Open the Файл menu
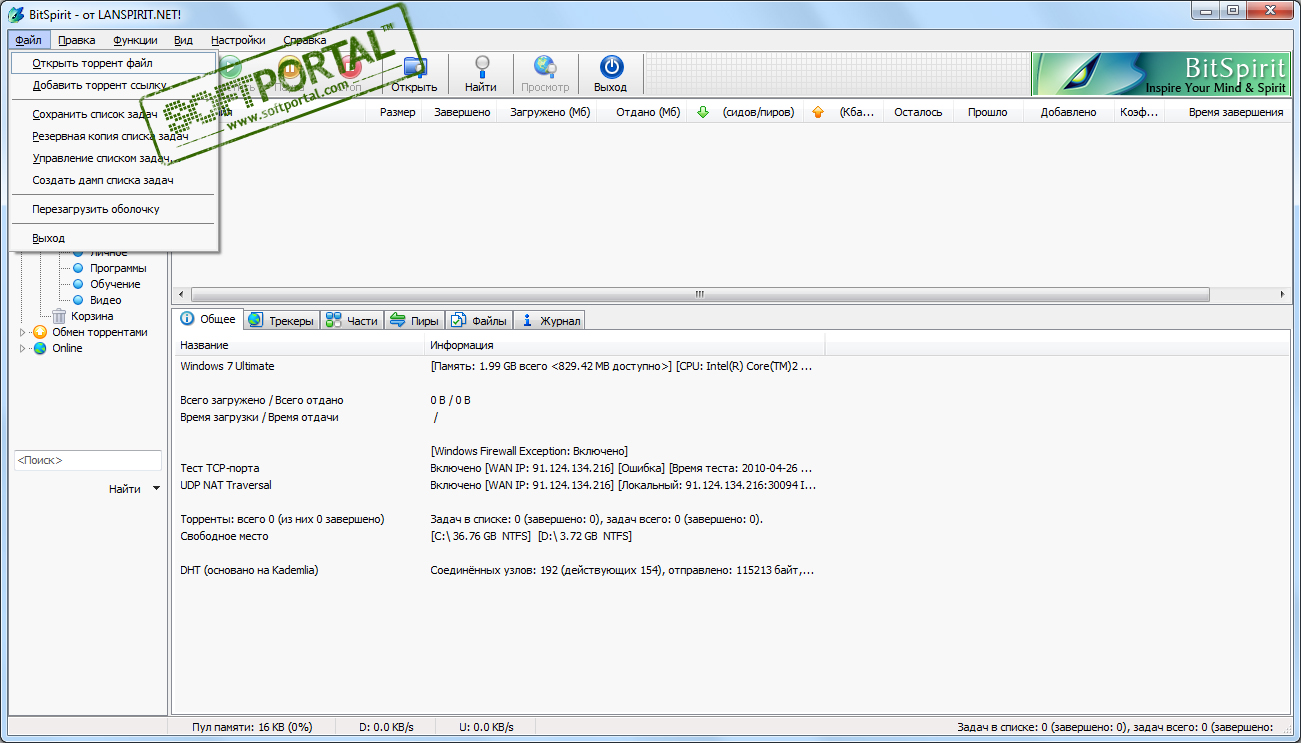This screenshot has width=1301, height=743. (29, 40)
